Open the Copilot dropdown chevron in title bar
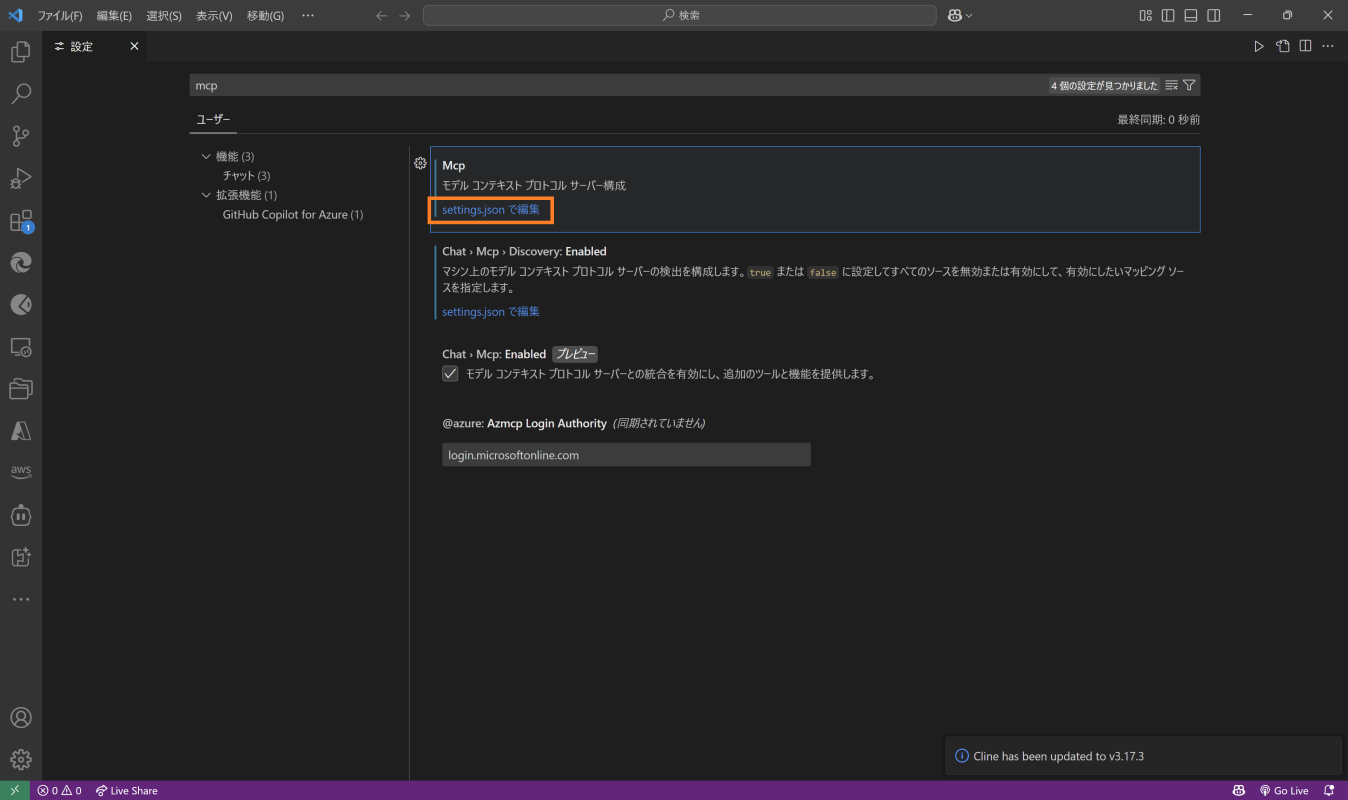 click(x=969, y=16)
